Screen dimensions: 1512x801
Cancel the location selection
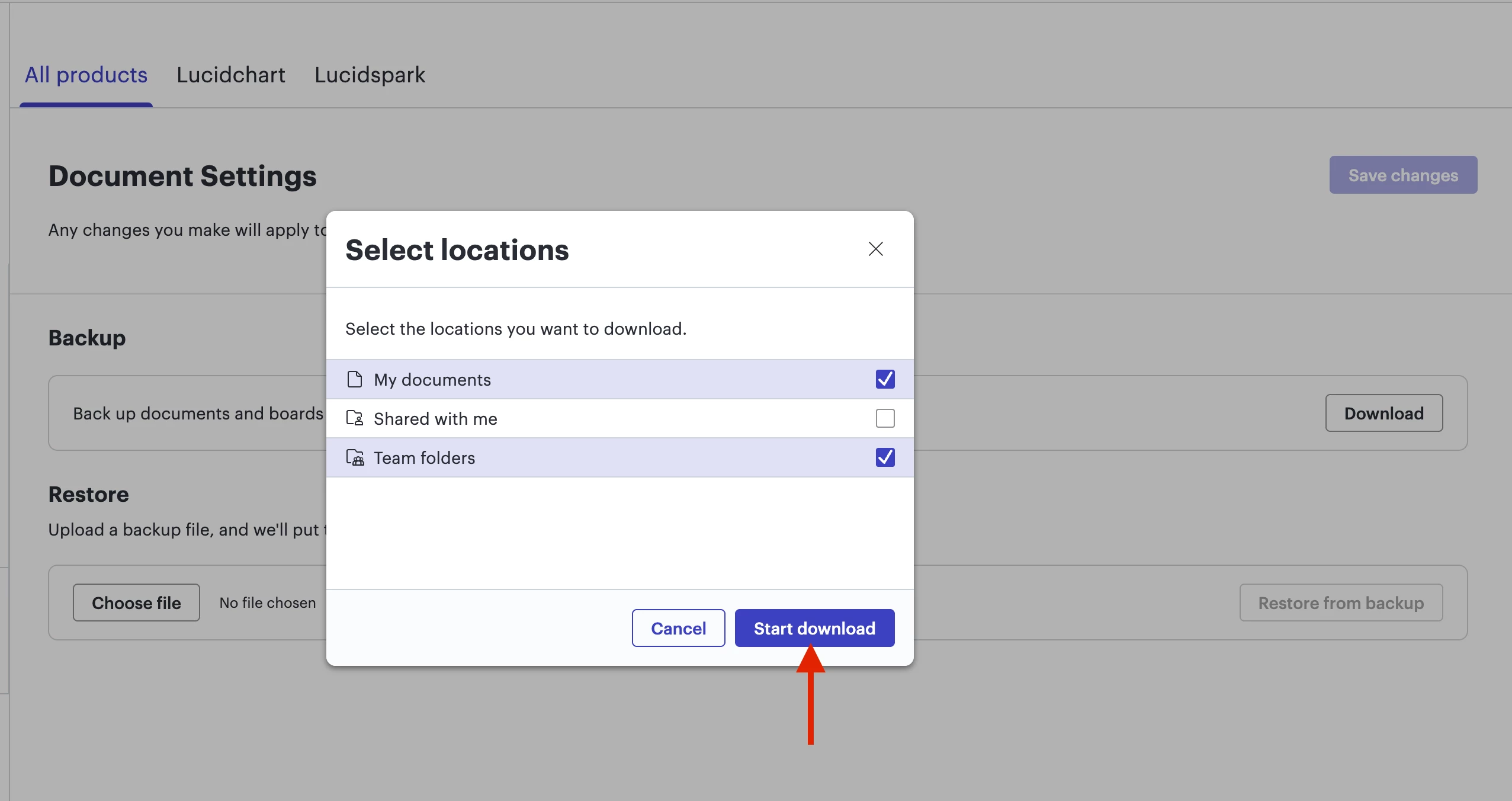pos(678,628)
